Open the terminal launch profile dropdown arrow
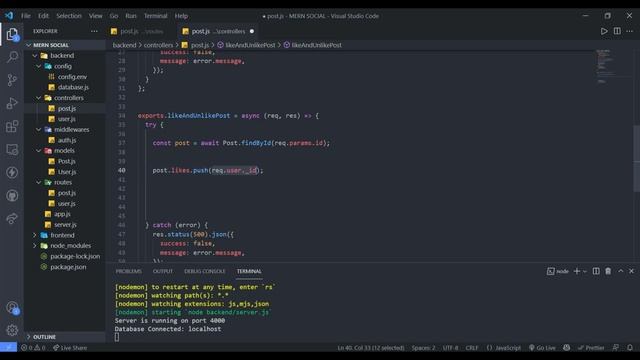 (585, 271)
